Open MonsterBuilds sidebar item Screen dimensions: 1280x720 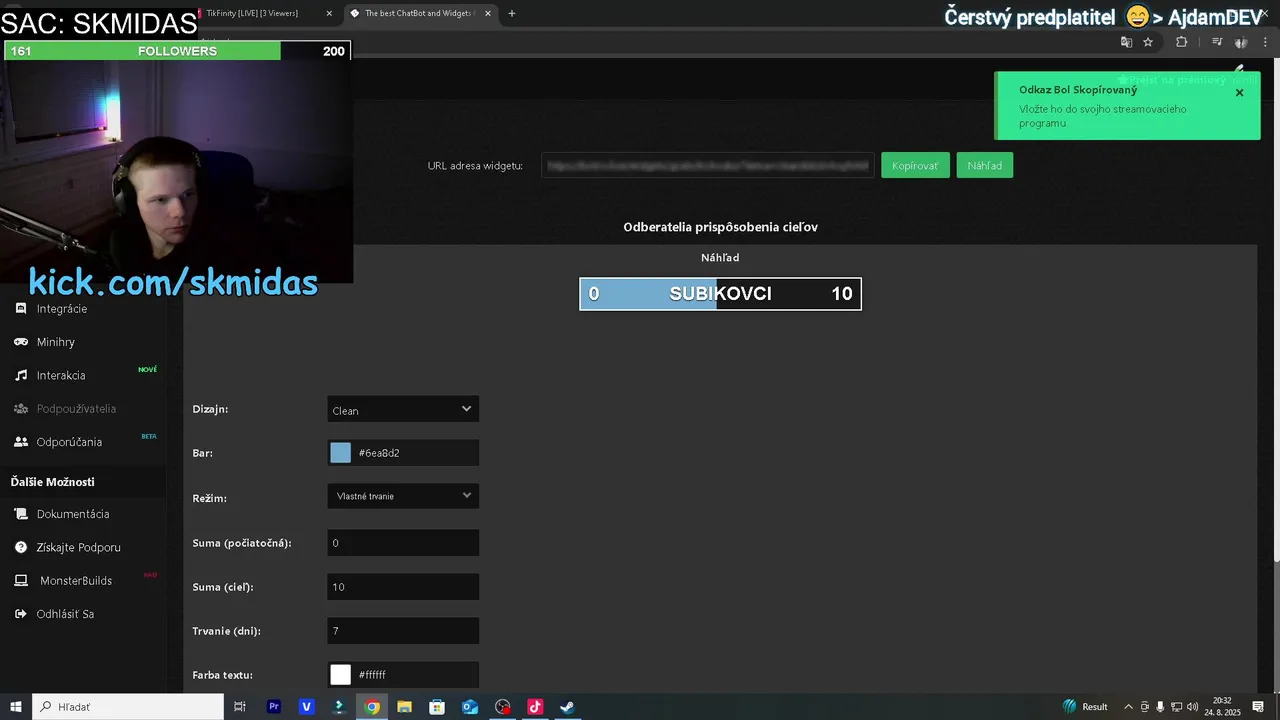tap(76, 581)
